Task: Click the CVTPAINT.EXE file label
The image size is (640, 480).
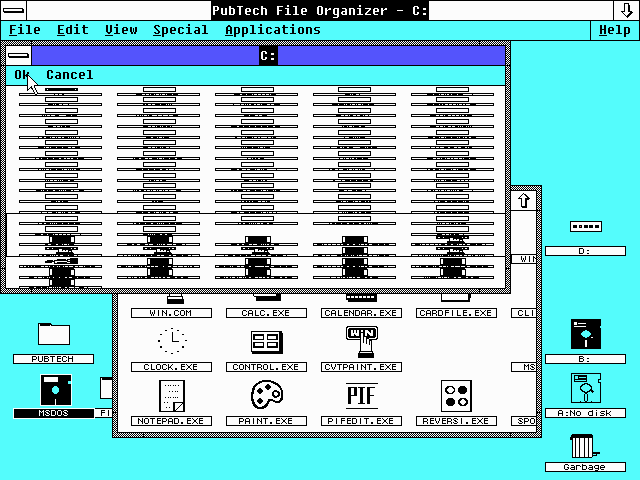Action: pos(361,367)
